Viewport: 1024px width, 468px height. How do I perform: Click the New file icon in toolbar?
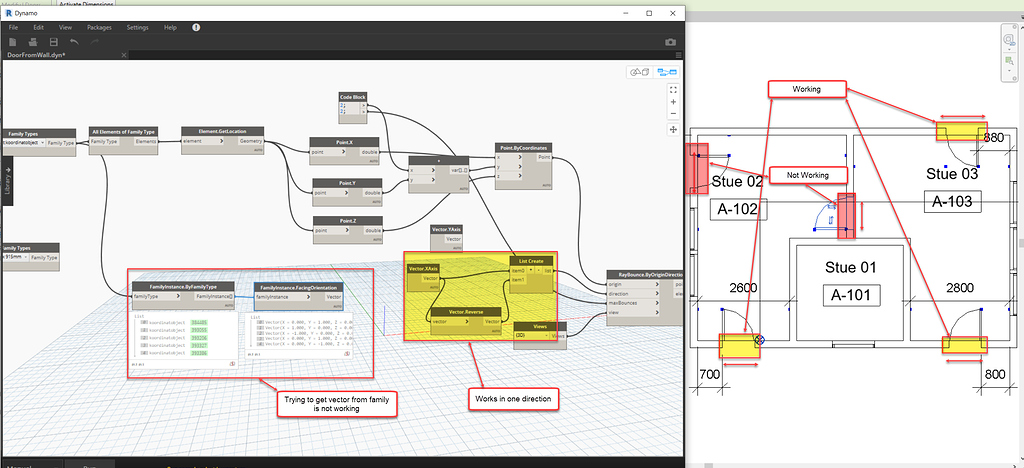(x=13, y=42)
